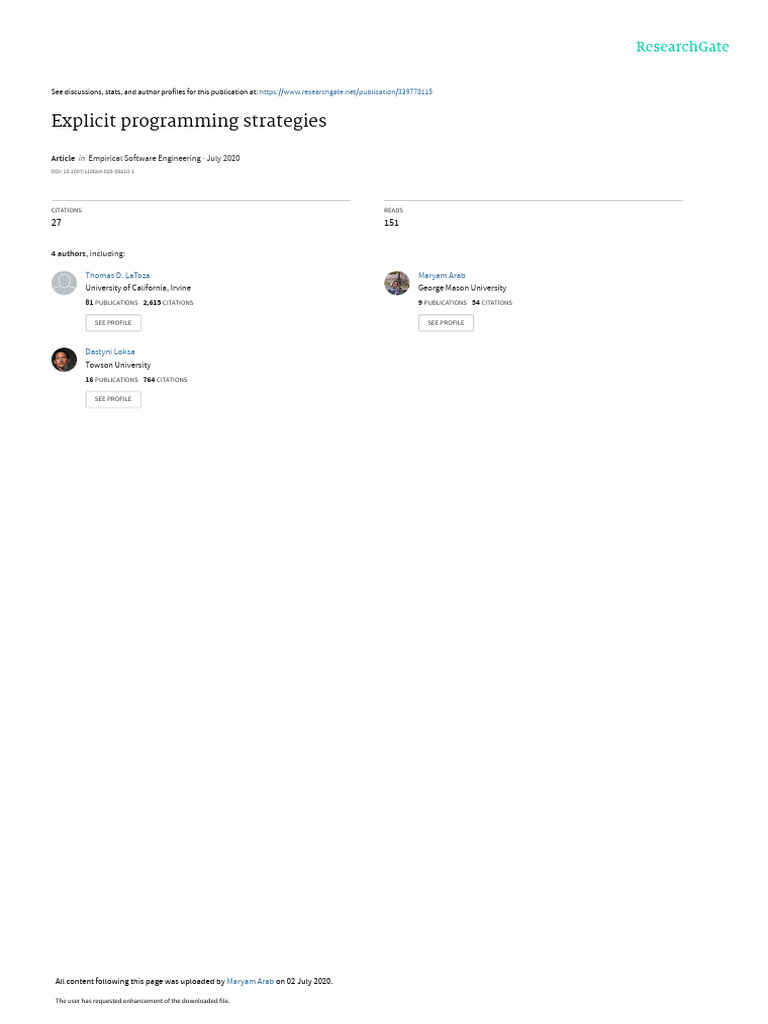Click George Mason University affiliation
The height and width of the screenshot is (1024, 768).
(462, 288)
